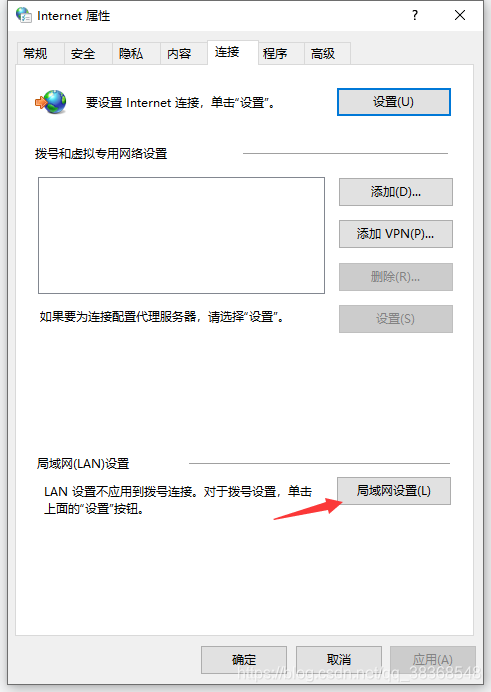Screen dimensions: 491x692
Task: Click the disabled 设置(S) button
Action: pos(396,319)
